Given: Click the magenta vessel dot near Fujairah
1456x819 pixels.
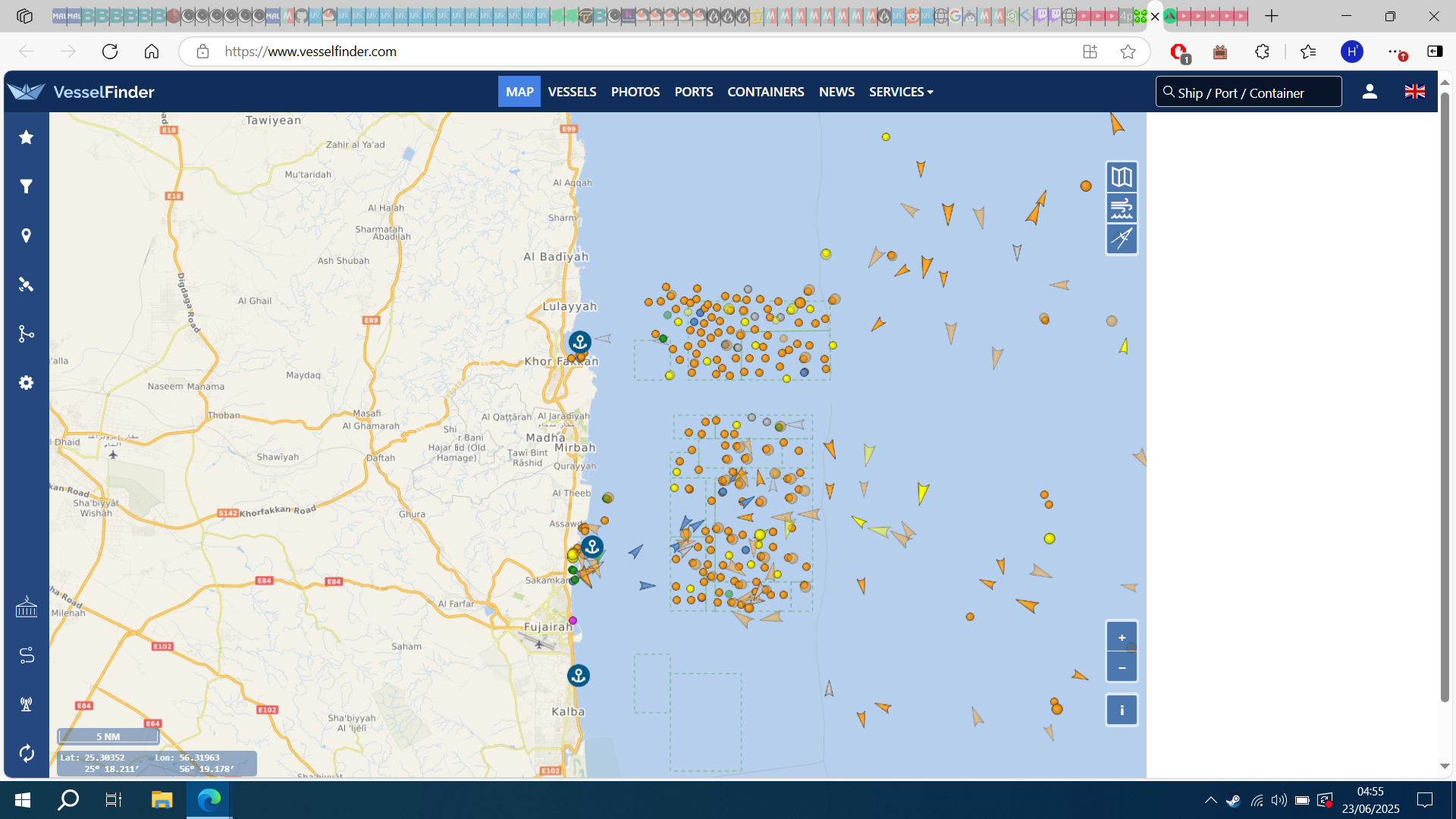Looking at the screenshot, I should click(573, 620).
